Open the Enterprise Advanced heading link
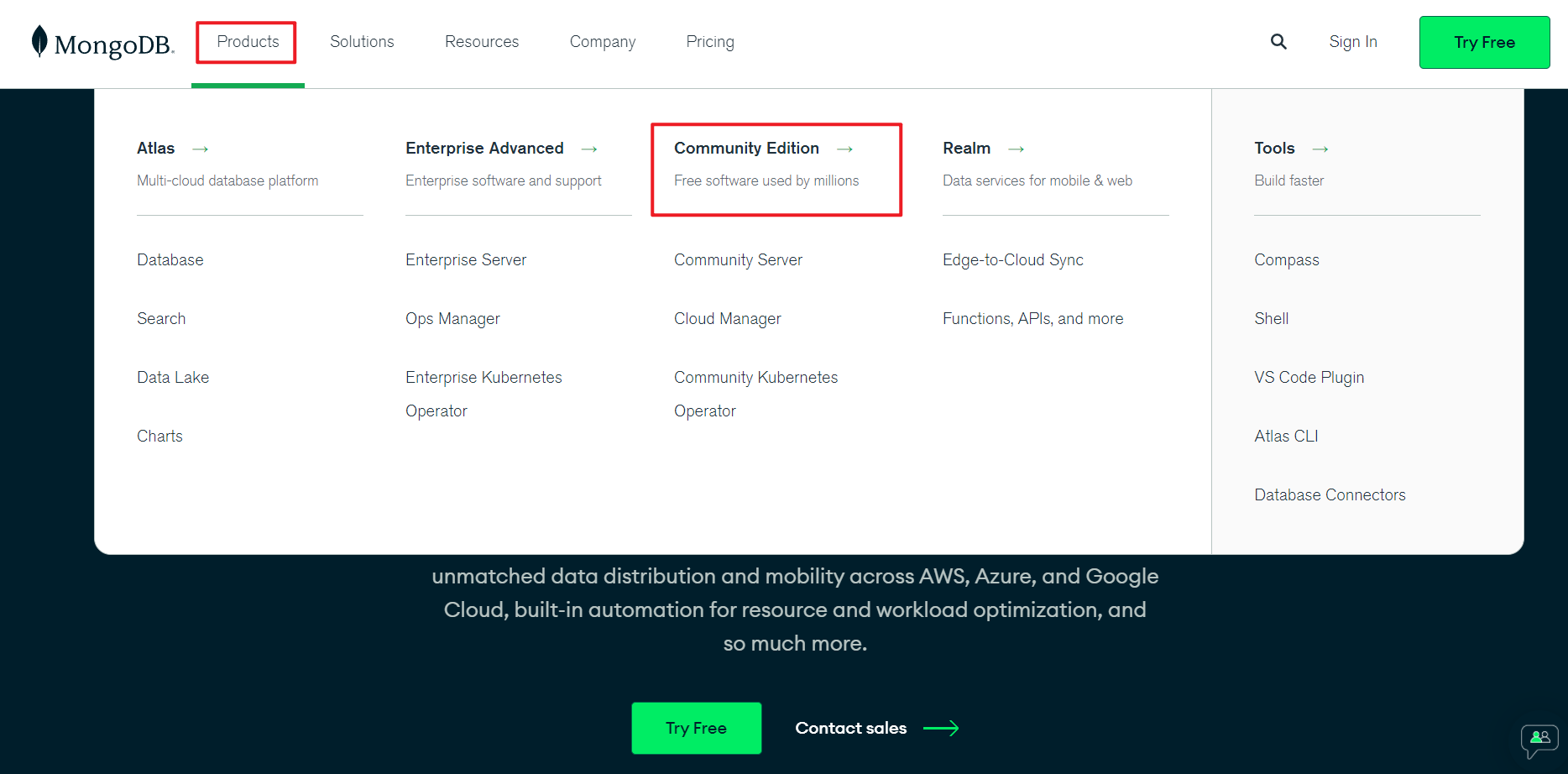This screenshot has width=1568, height=774. pos(484,149)
